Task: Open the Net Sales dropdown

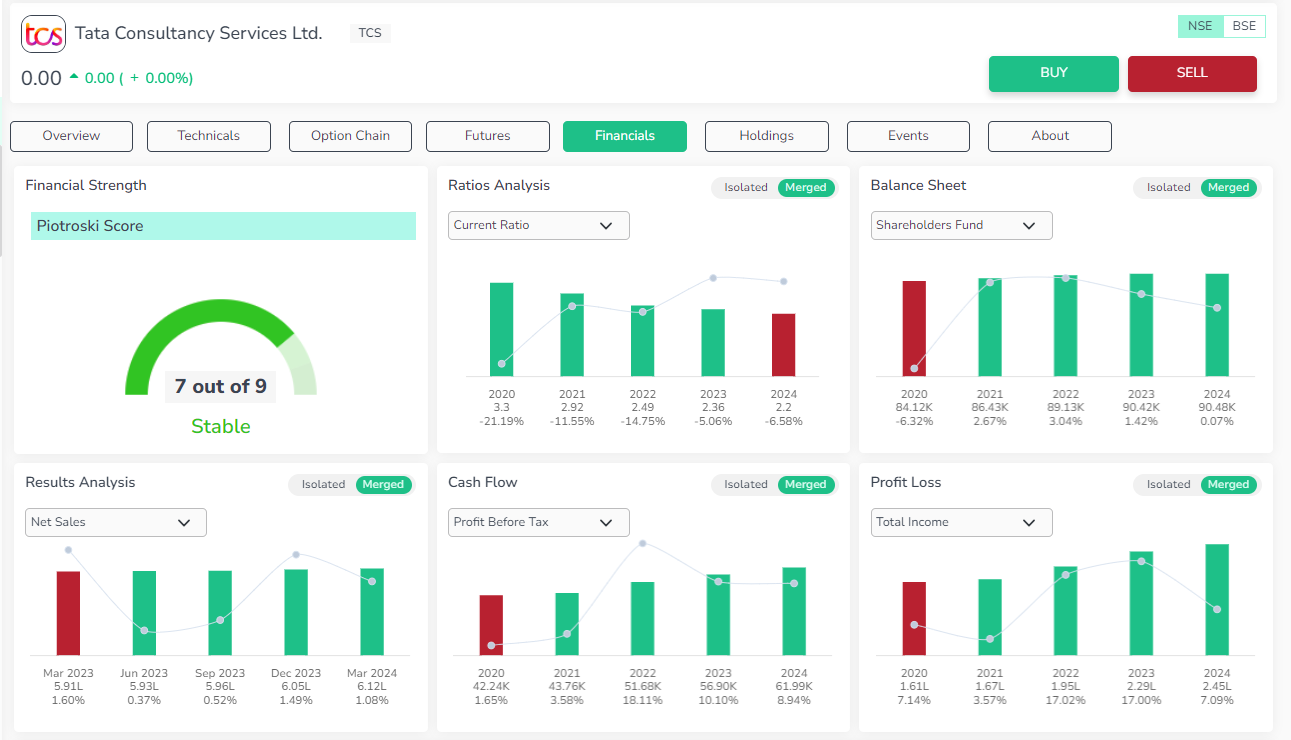Action: 116,522
